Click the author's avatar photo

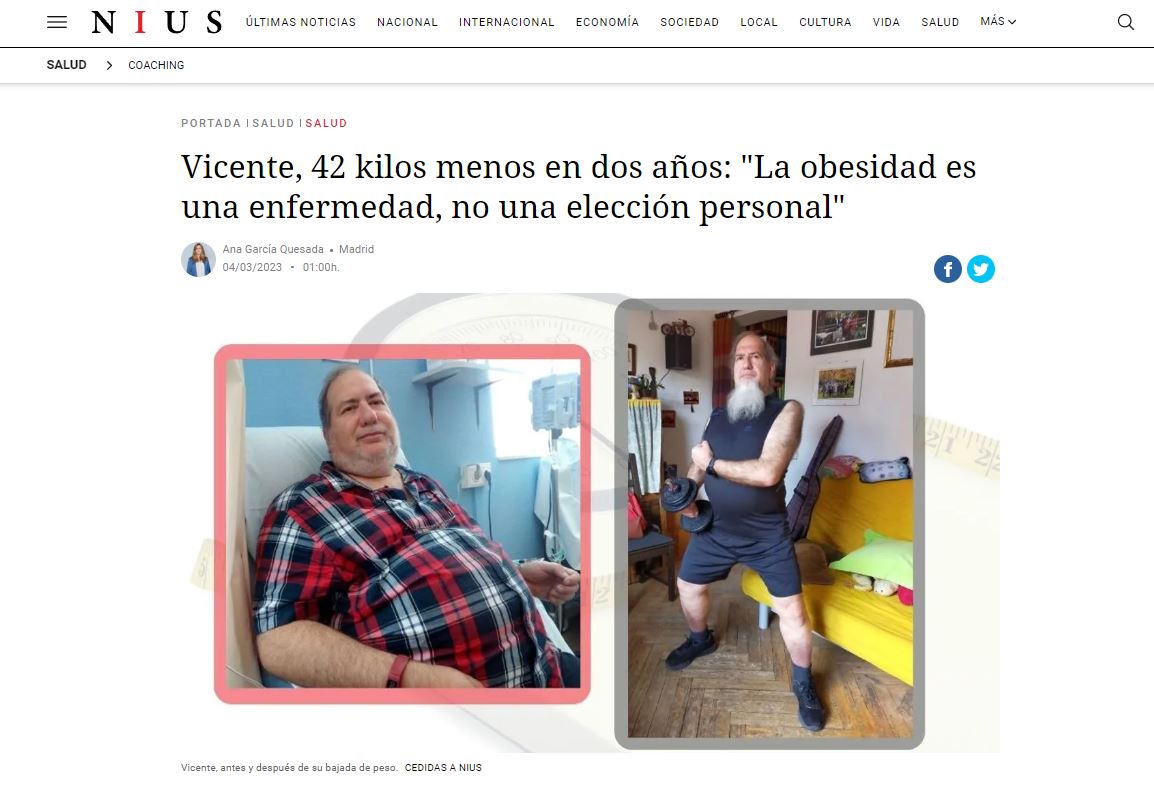point(199,259)
